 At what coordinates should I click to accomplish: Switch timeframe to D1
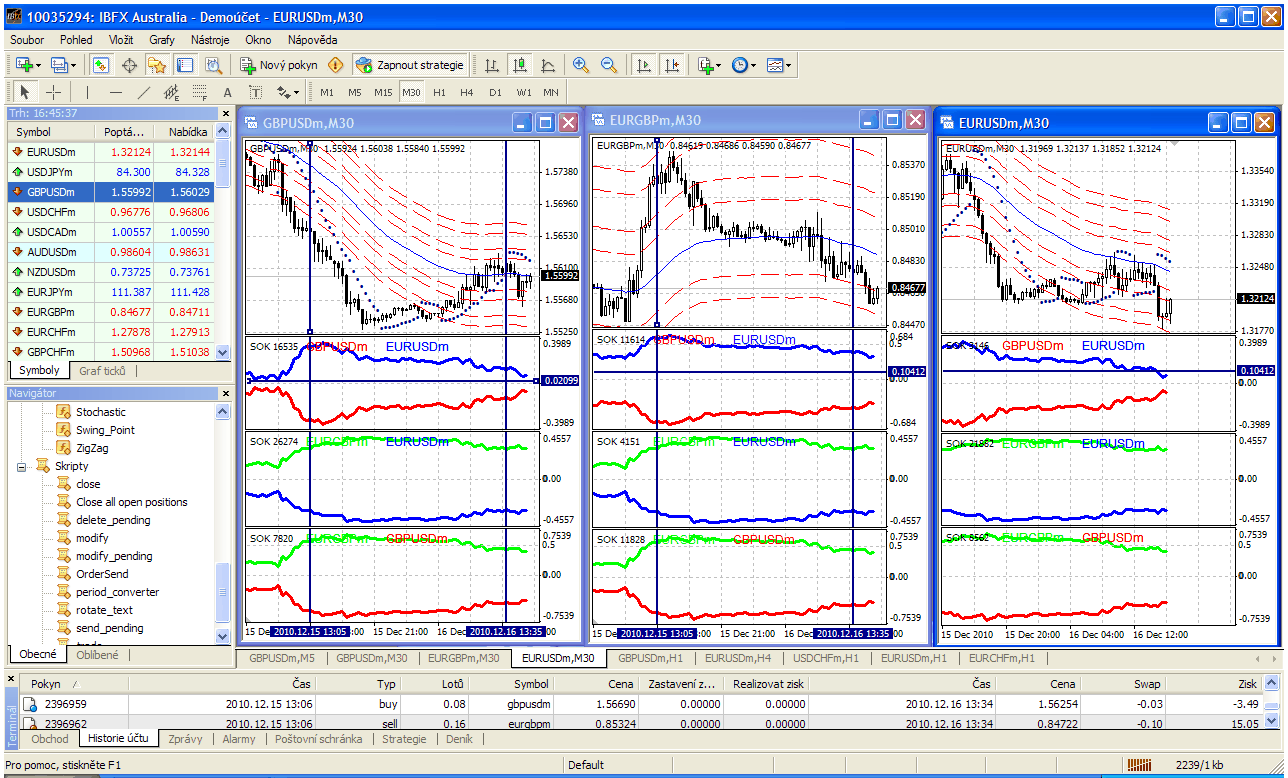(495, 92)
